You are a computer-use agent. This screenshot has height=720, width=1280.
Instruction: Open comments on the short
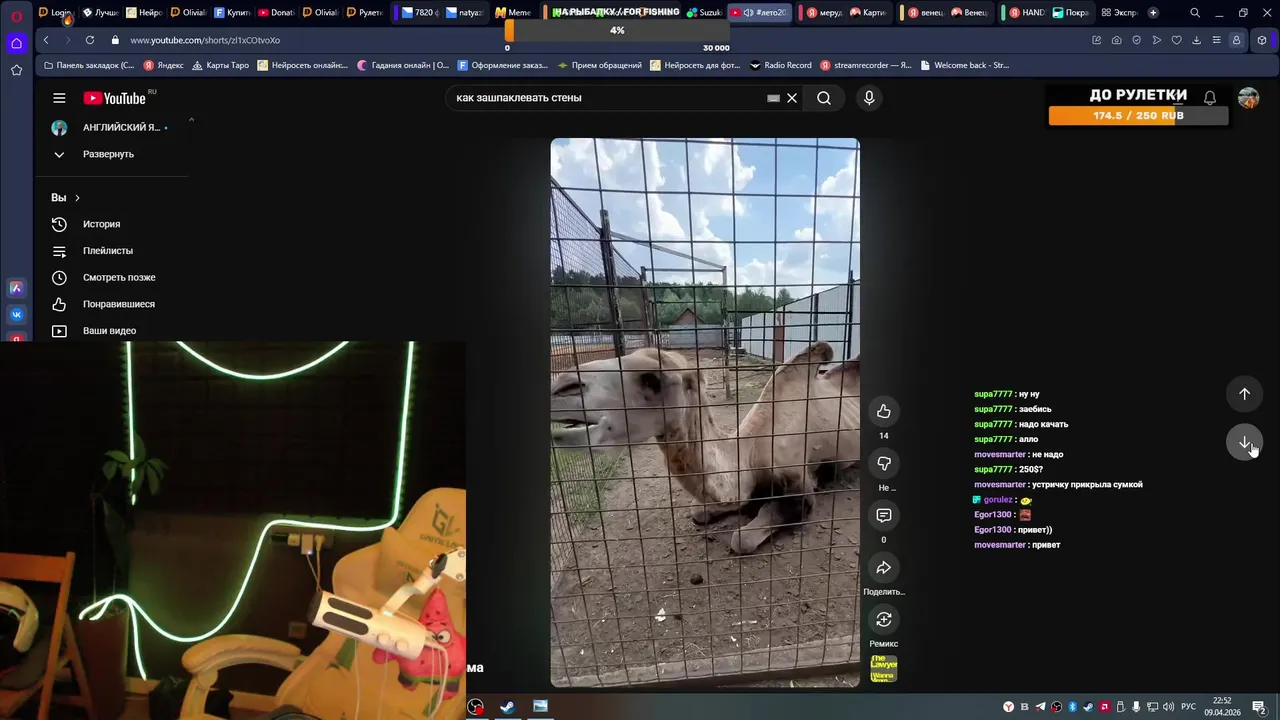884,515
